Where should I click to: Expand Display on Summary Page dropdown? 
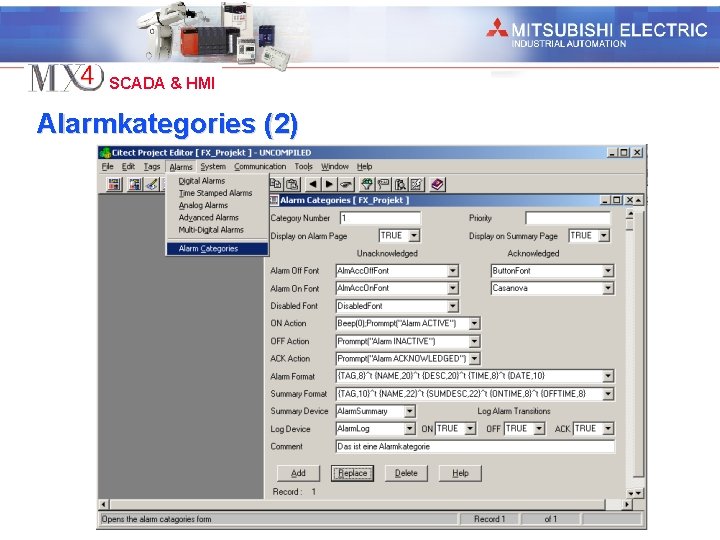[x=604, y=236]
